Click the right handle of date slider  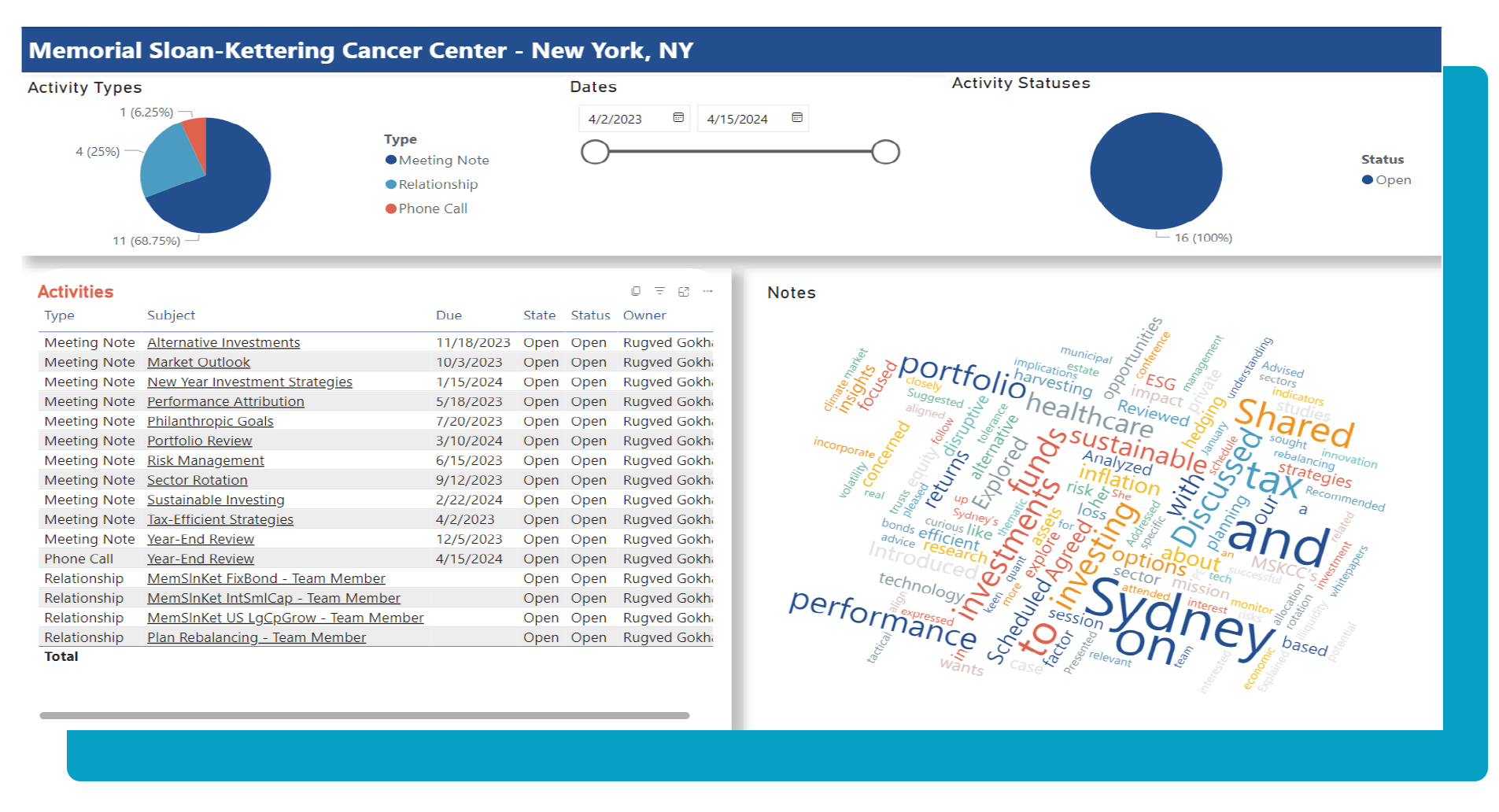tap(885, 152)
